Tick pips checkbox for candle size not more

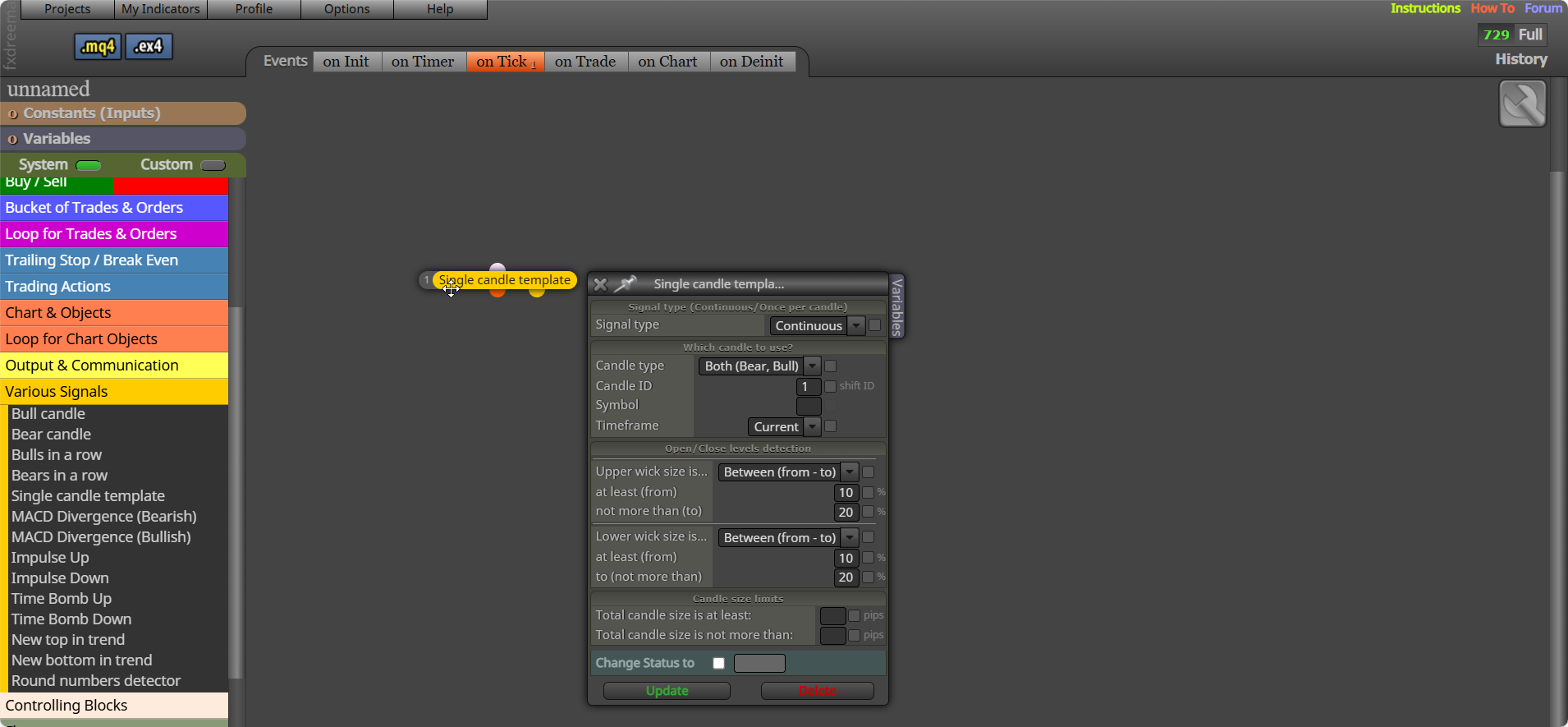855,635
